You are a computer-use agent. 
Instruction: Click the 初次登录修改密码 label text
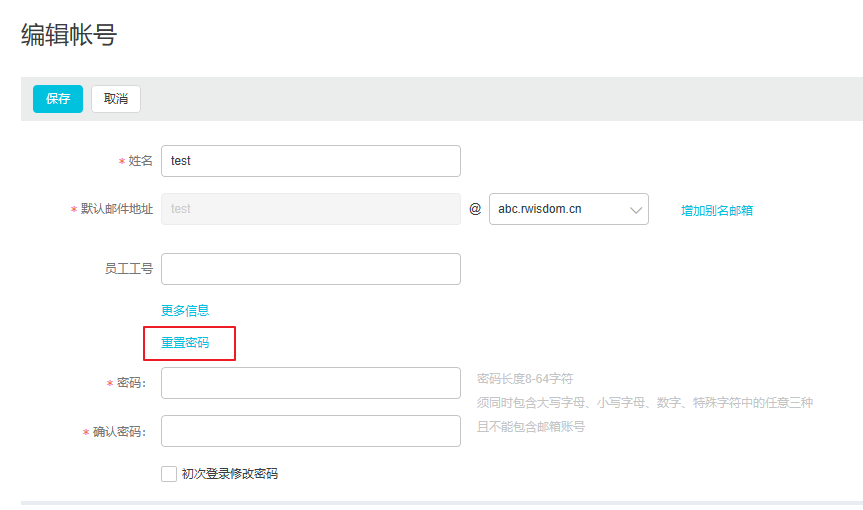pyautogui.click(x=229, y=474)
